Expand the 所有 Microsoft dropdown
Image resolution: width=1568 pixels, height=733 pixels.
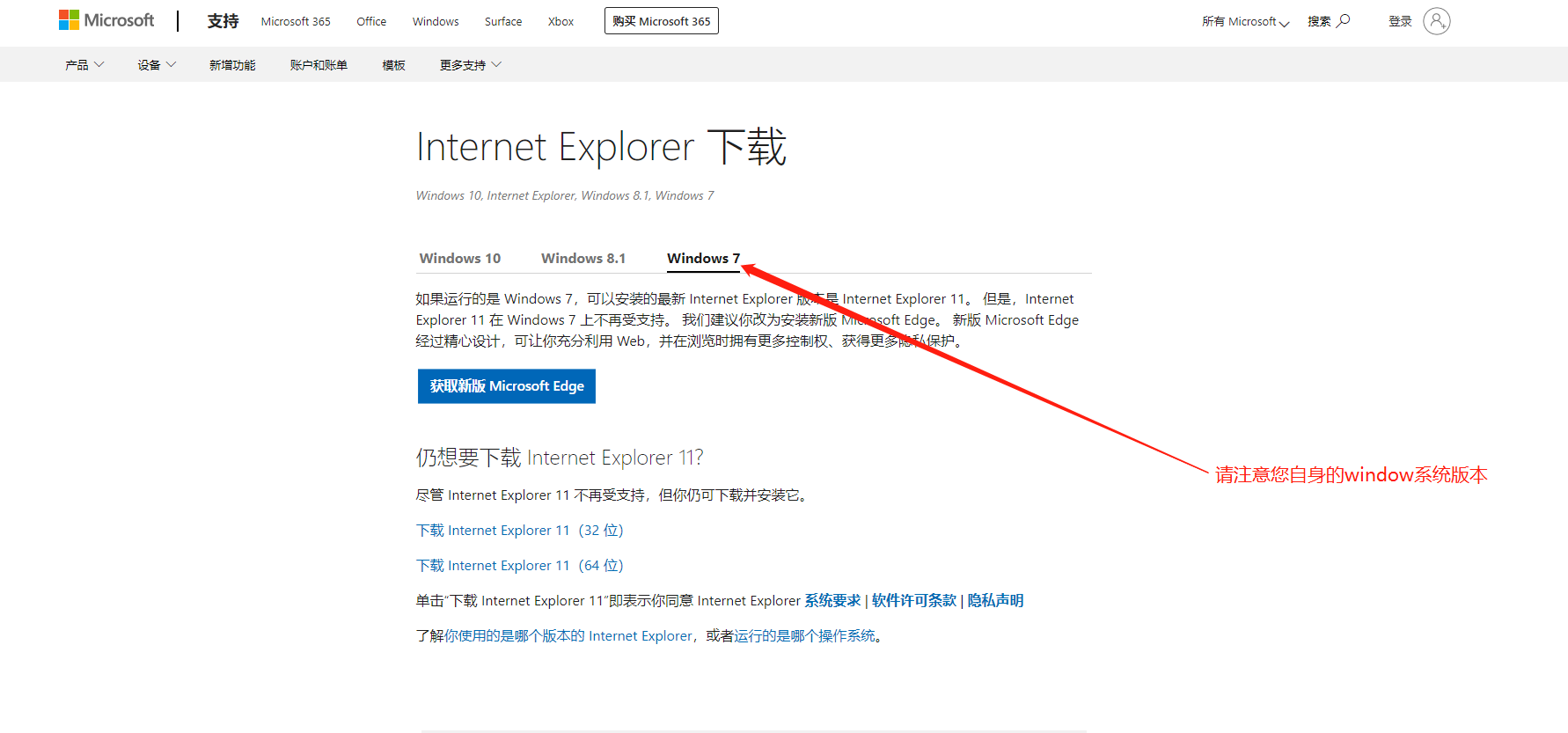click(x=1245, y=21)
